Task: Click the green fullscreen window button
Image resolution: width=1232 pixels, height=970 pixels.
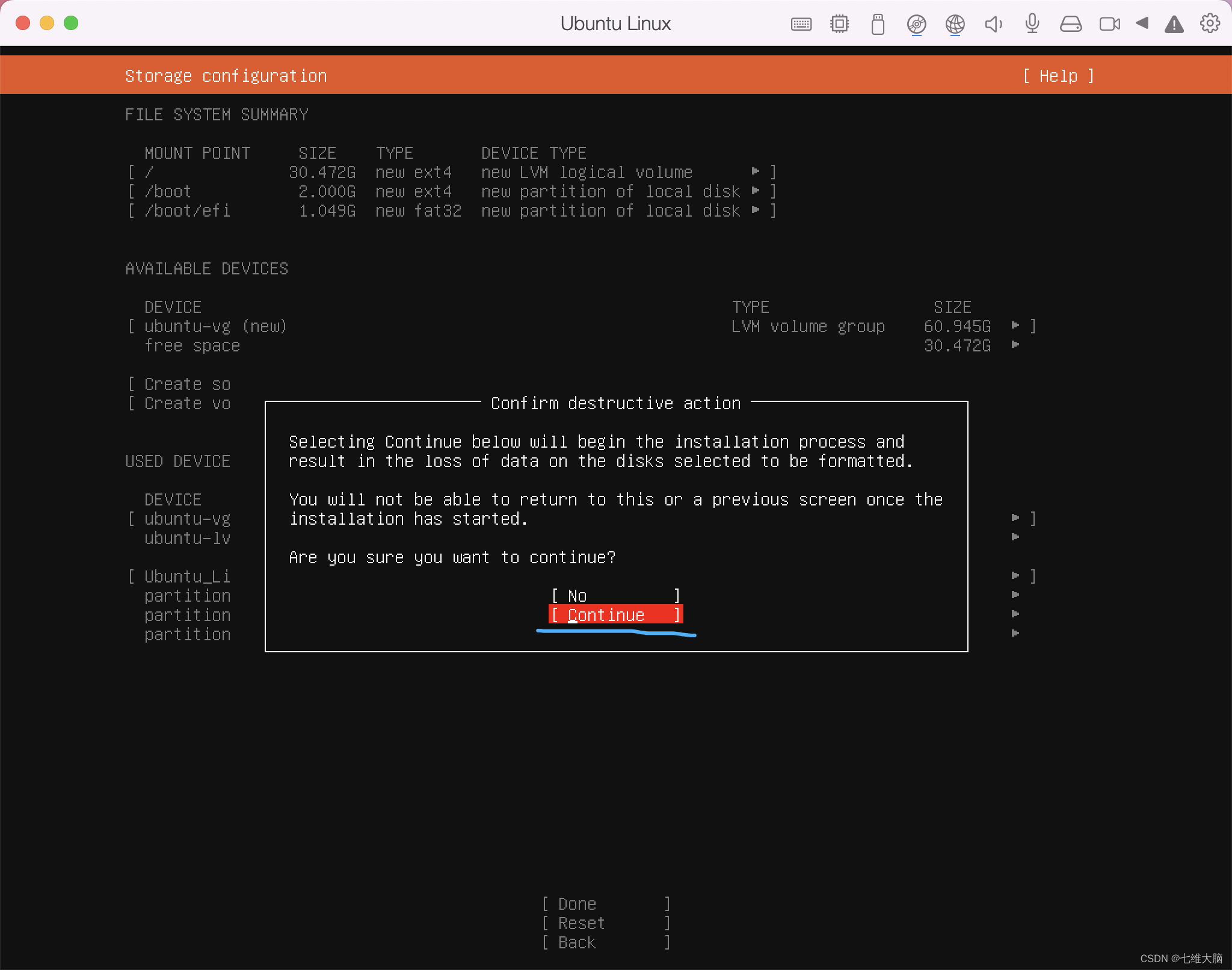Action: [x=71, y=23]
